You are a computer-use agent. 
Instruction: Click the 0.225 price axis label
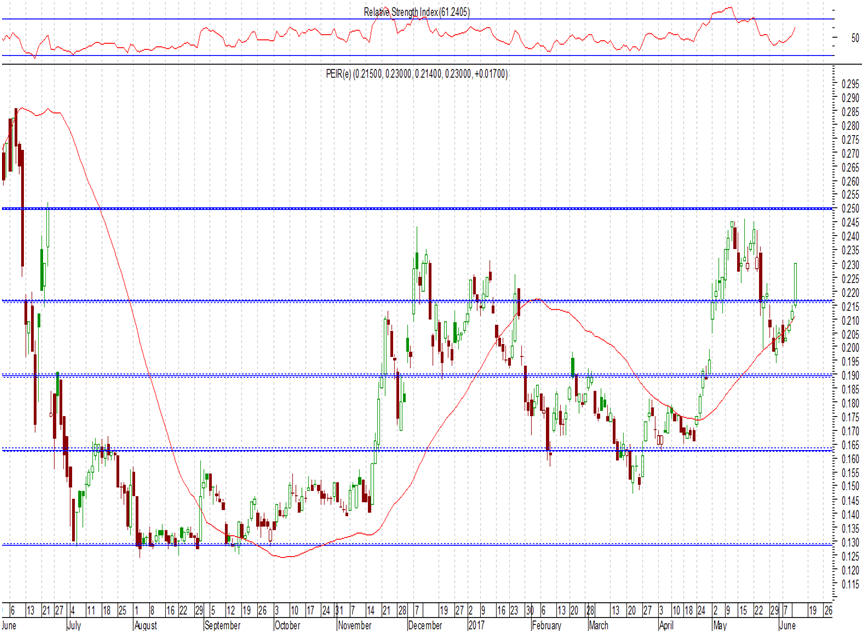coord(850,279)
